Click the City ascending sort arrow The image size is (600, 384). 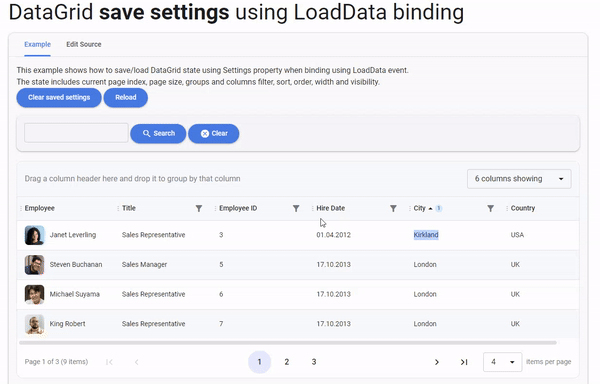(x=430, y=208)
